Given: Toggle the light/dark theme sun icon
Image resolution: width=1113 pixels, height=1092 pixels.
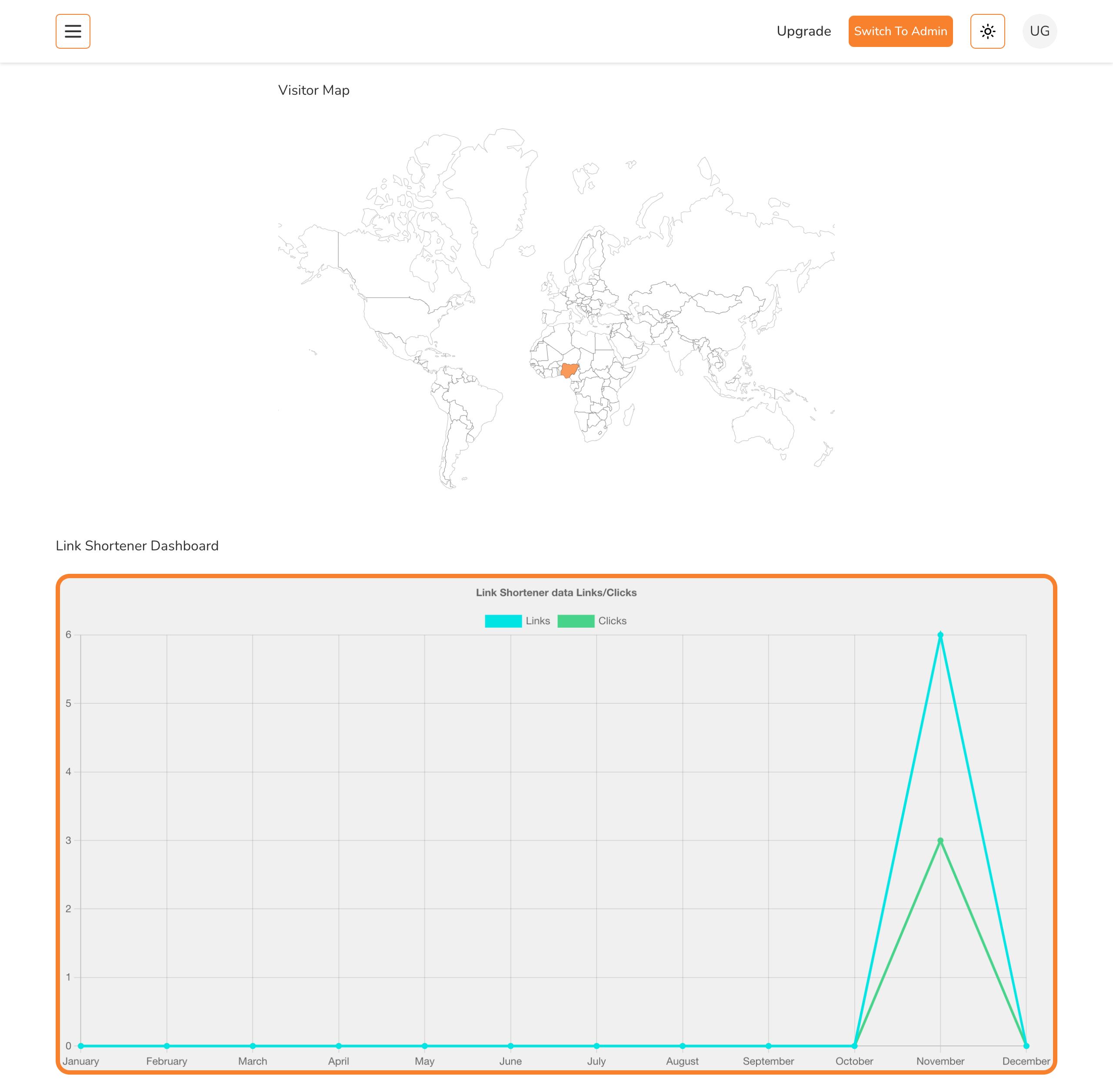Looking at the screenshot, I should [987, 32].
